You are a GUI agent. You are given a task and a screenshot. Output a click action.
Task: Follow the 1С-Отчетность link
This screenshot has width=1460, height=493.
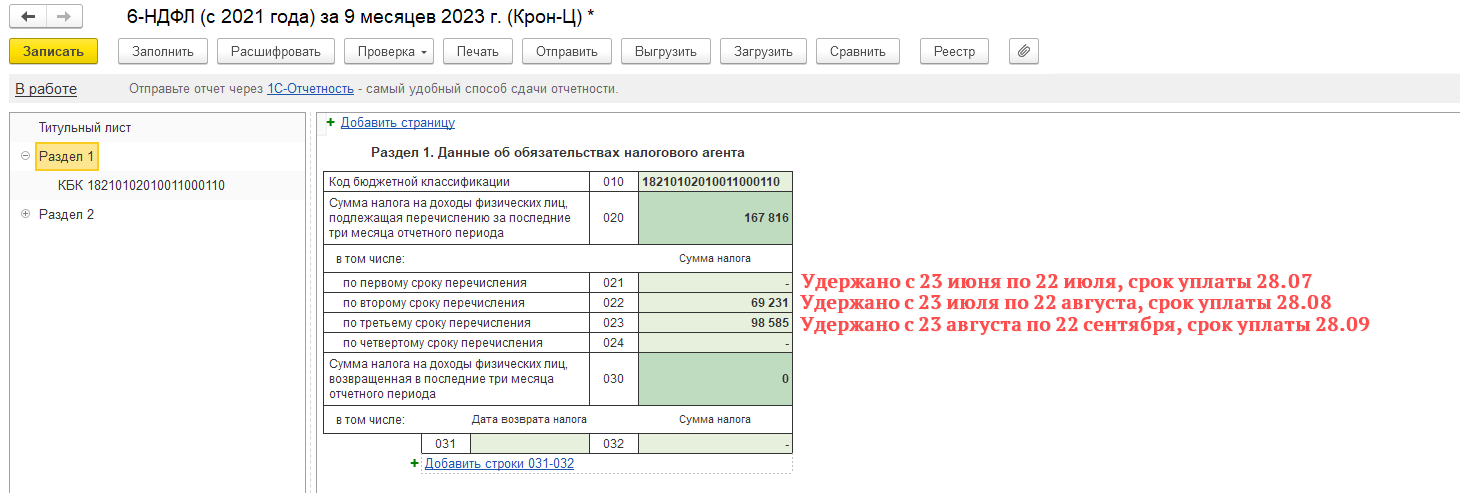[x=311, y=89]
